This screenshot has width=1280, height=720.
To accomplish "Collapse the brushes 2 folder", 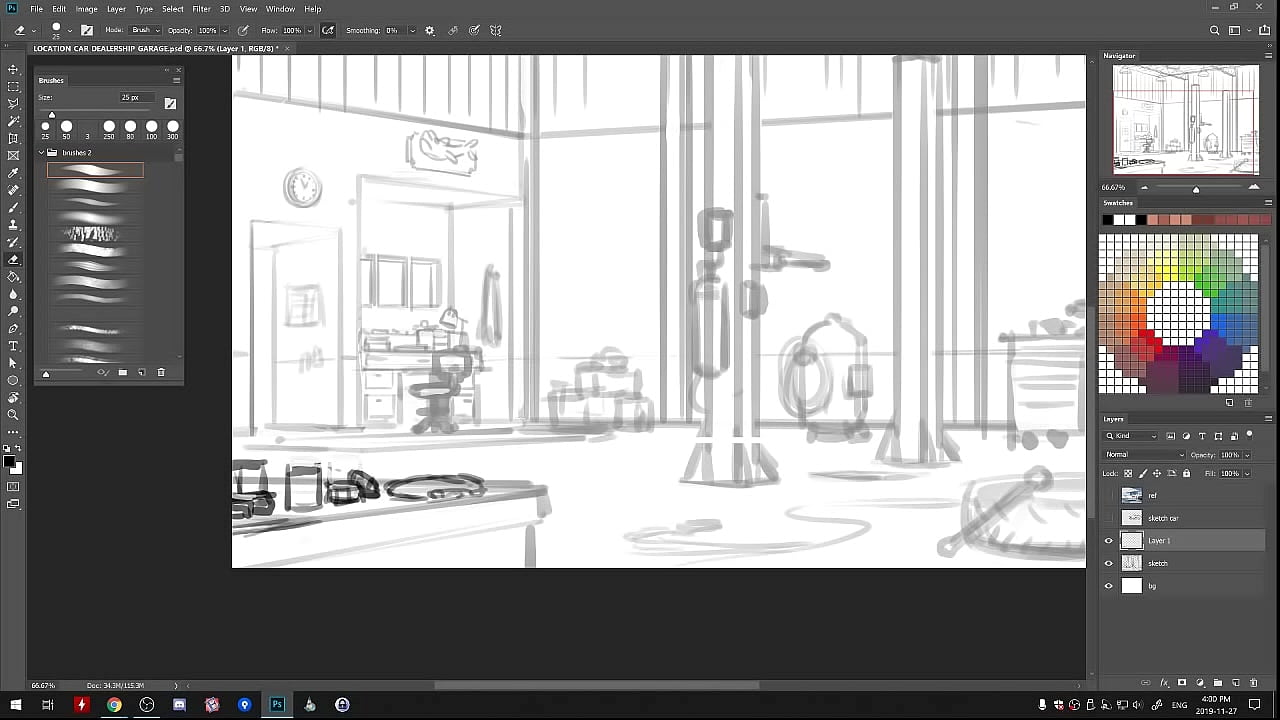I will [x=42, y=153].
